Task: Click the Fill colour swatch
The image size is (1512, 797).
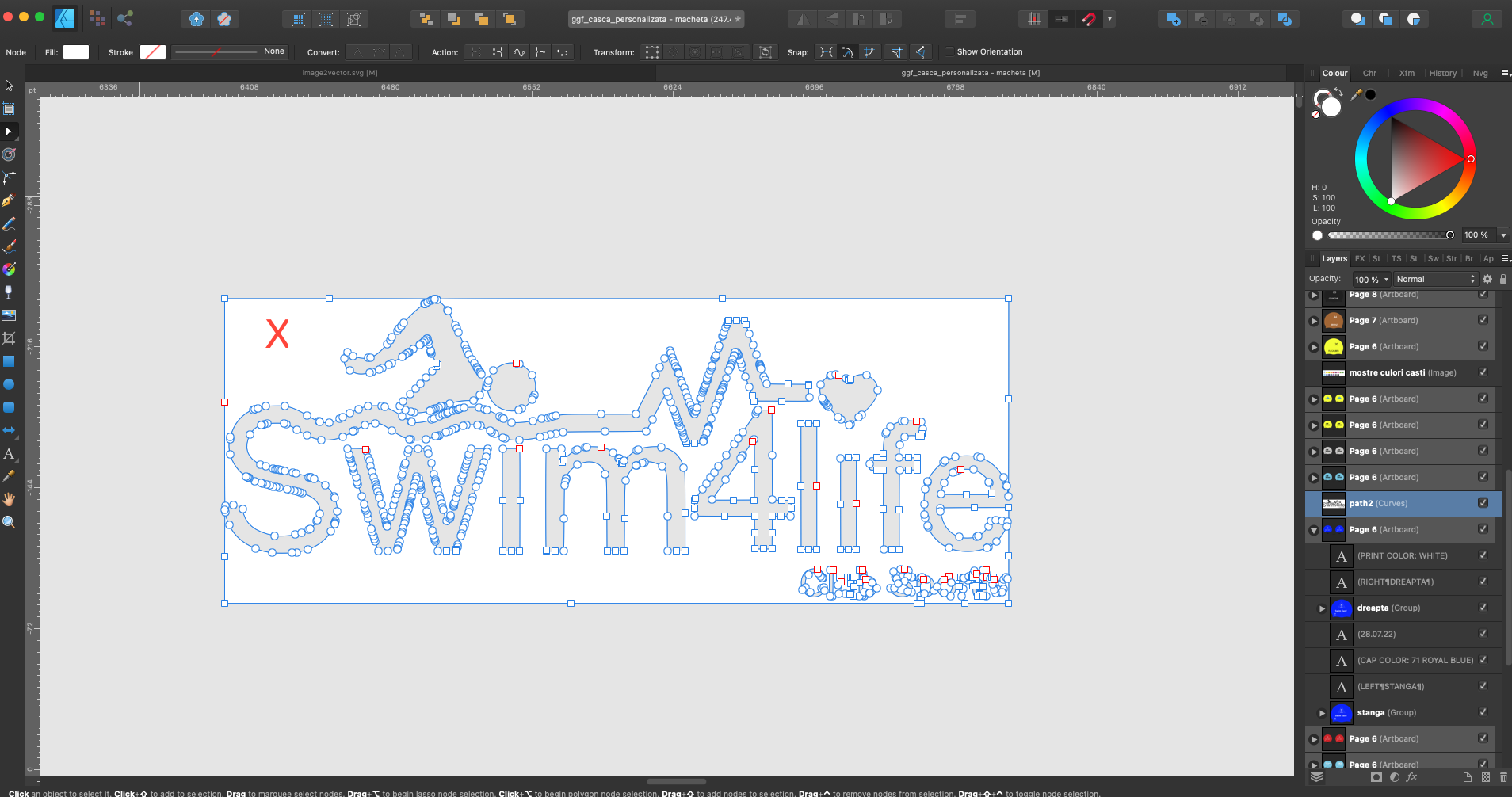Action: point(76,52)
